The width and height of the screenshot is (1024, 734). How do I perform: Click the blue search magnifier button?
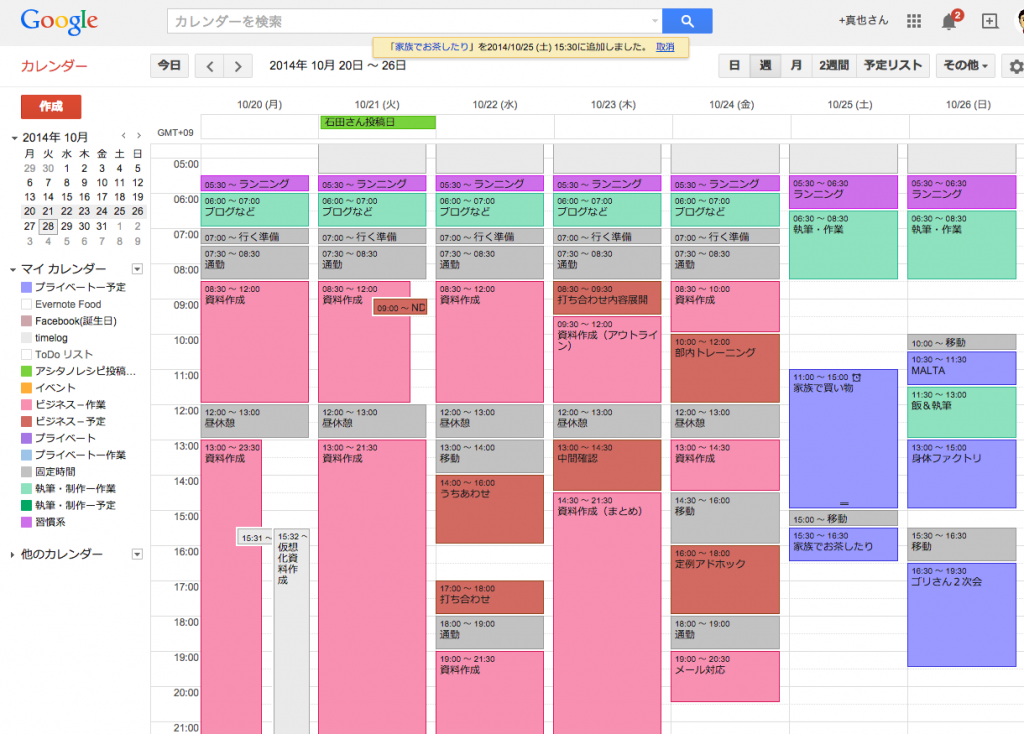(686, 21)
